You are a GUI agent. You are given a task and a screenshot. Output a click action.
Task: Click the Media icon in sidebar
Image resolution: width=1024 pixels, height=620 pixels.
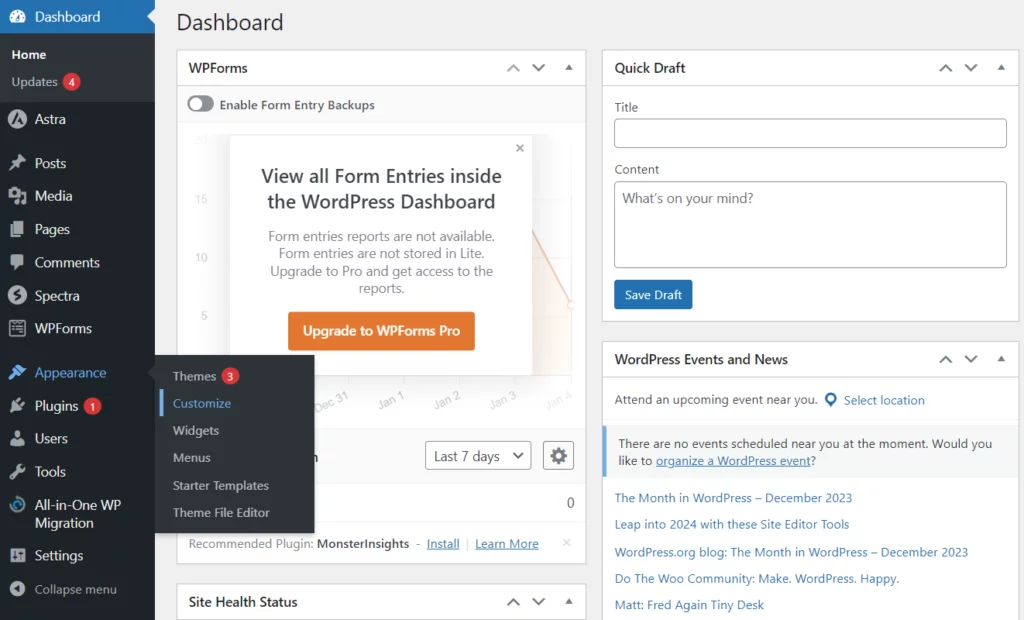click(18, 195)
